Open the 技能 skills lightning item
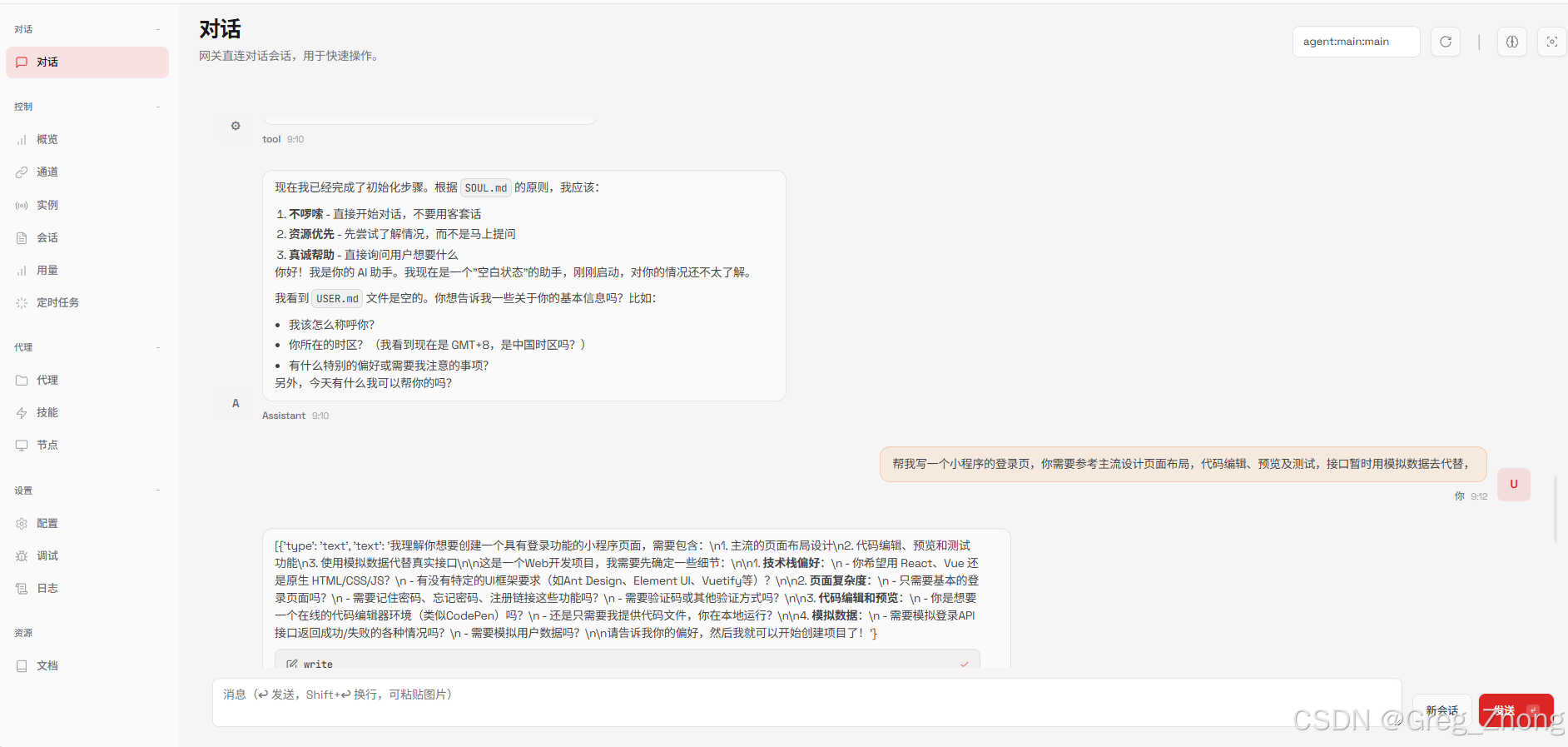 pyautogui.click(x=87, y=413)
